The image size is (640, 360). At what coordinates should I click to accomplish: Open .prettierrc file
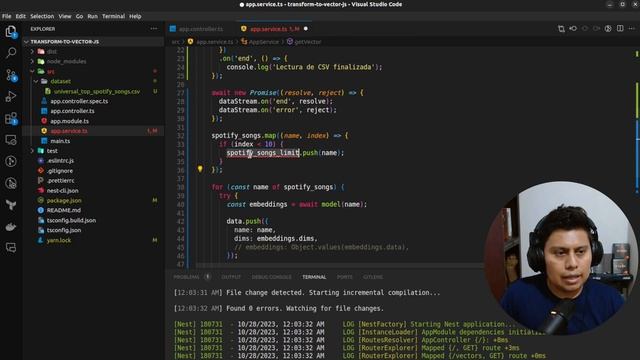[x=60, y=180]
